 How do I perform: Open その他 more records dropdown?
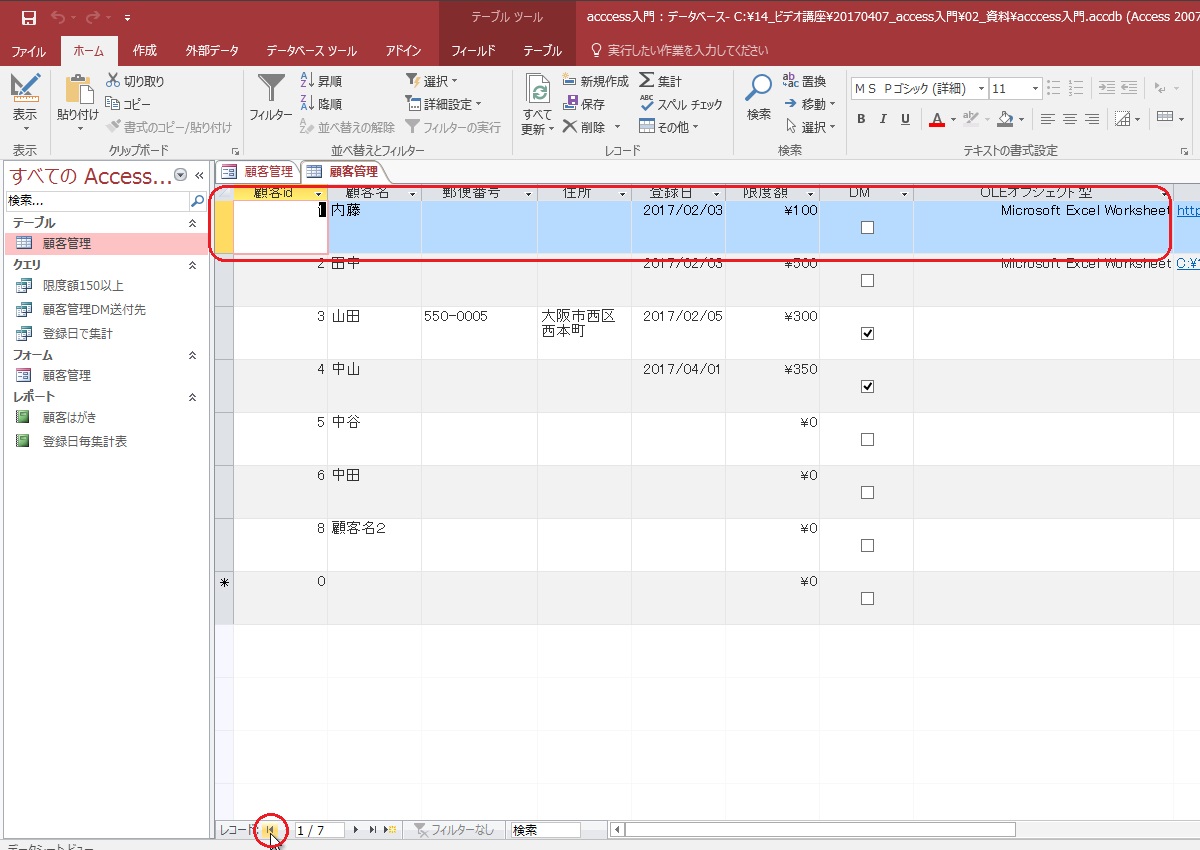(x=669, y=127)
